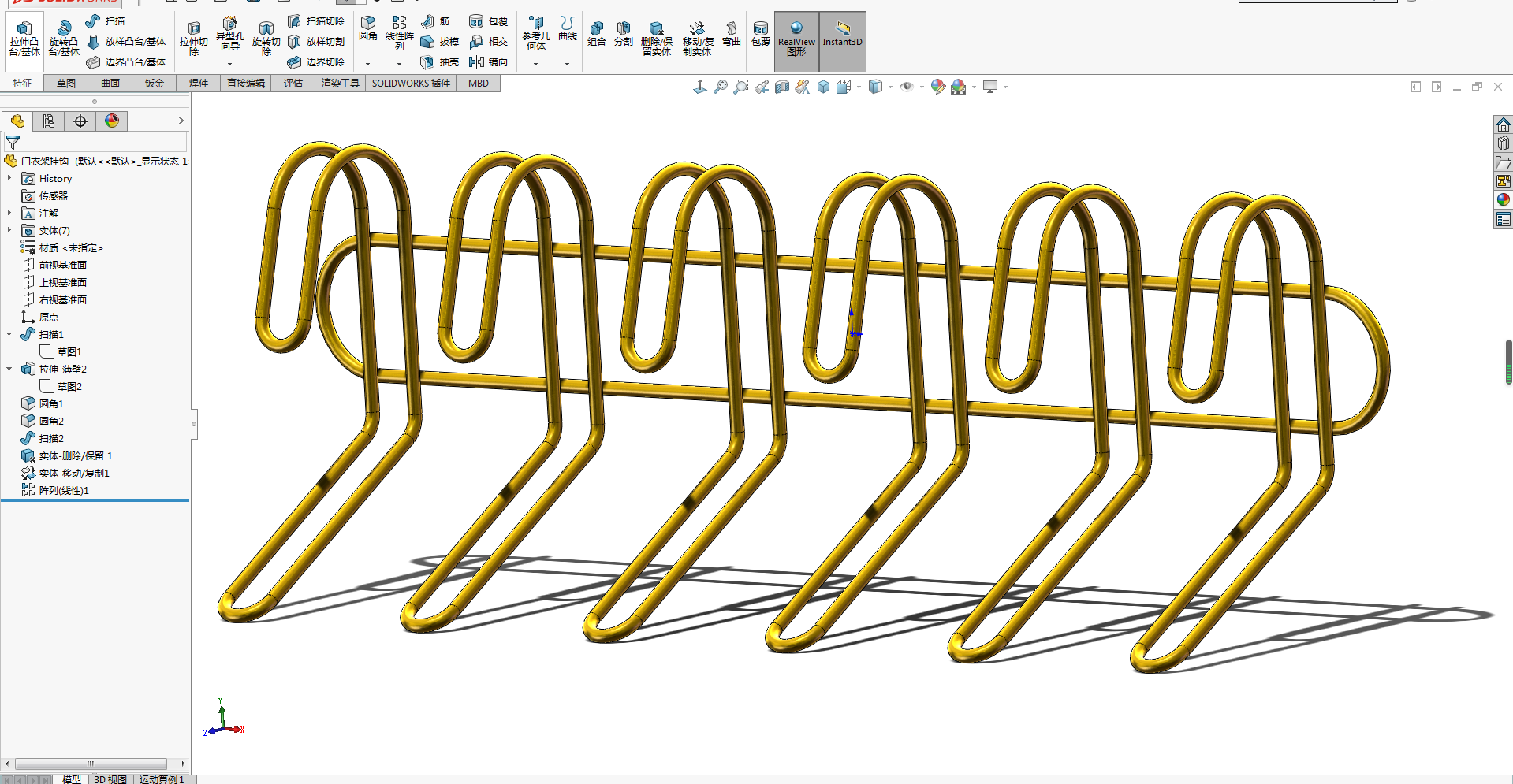Screen dimensions: 1513x784
Task: Select 前视基准面 front plane
Action: (x=63, y=266)
